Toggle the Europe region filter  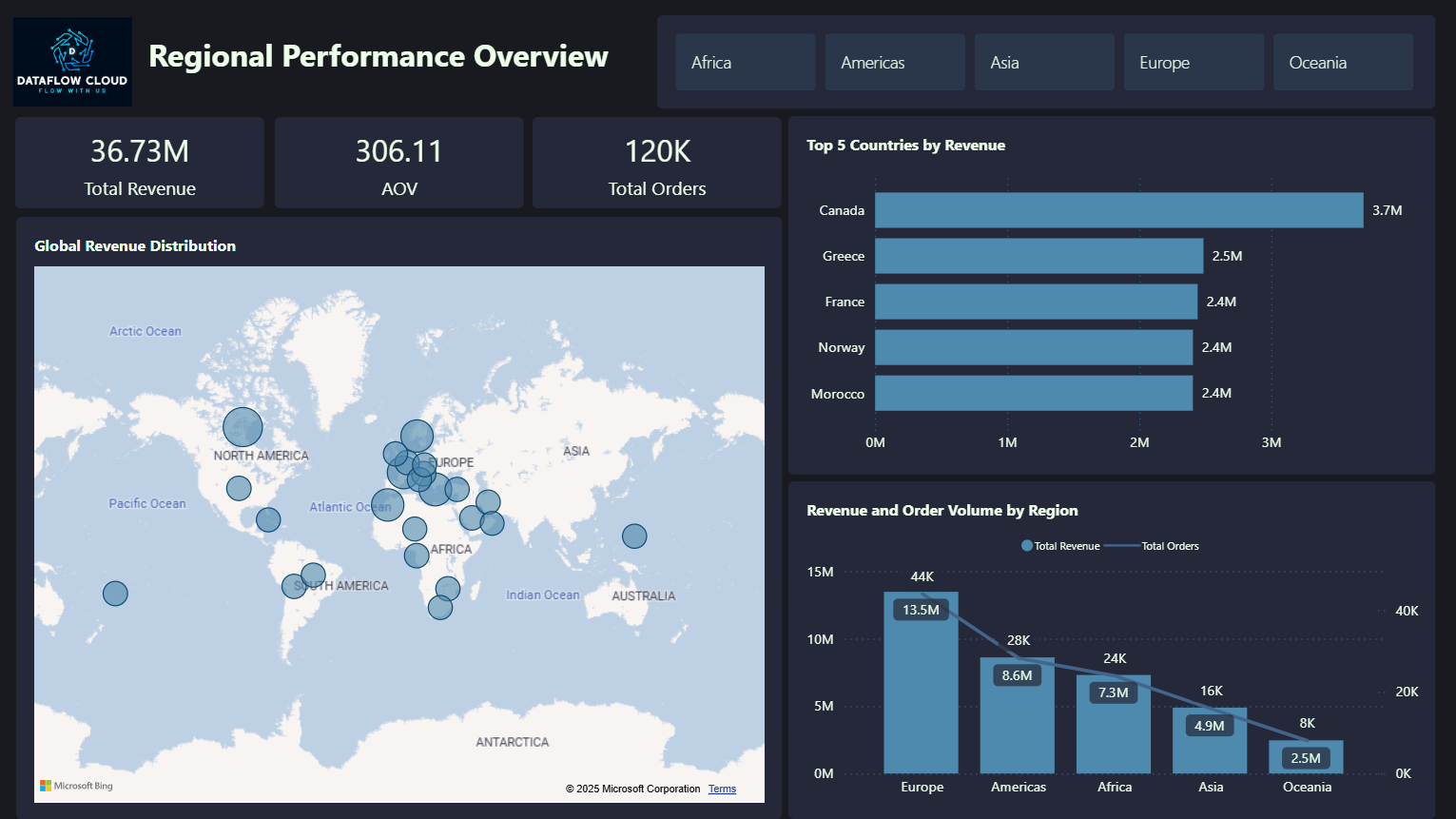(x=1194, y=62)
